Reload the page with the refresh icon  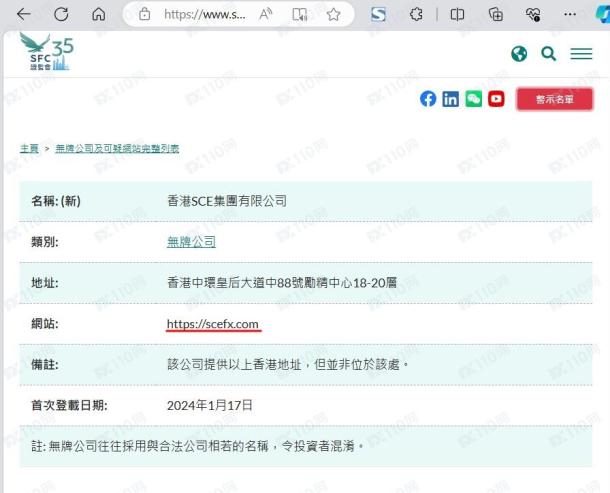click(x=61, y=14)
